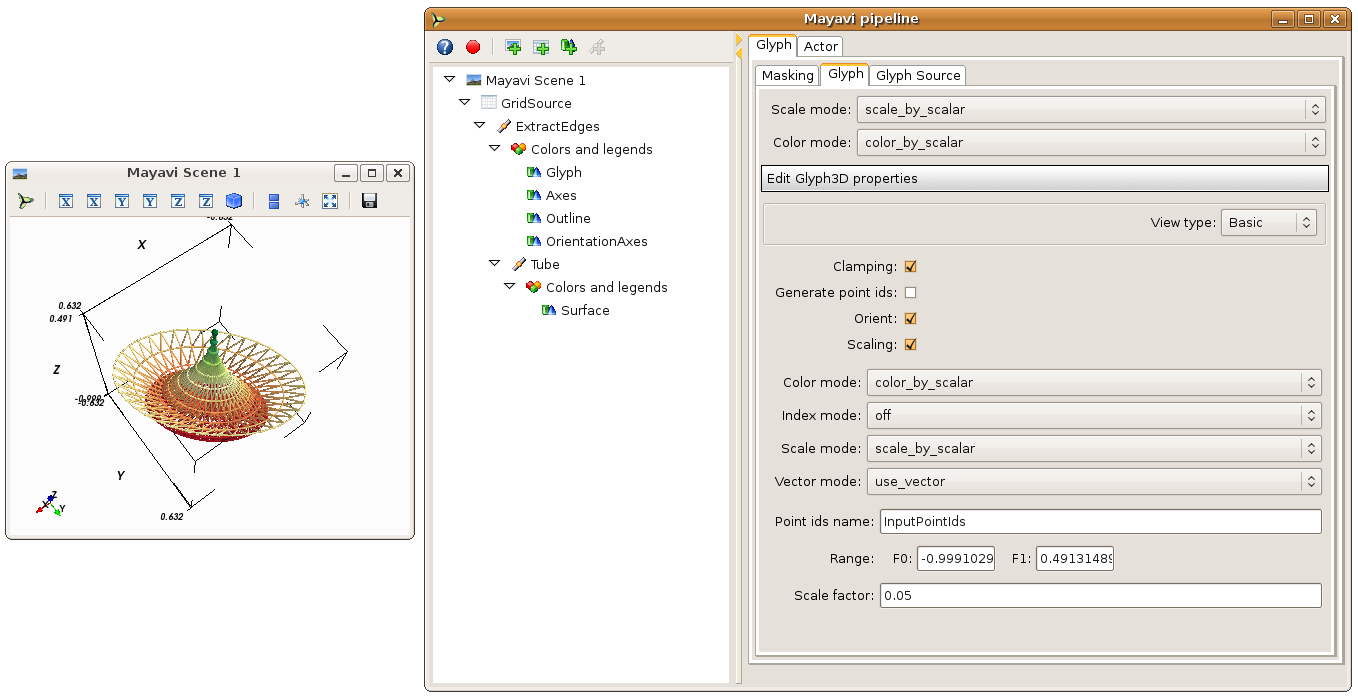This screenshot has height=698, width=1358.
Task: Select the inner Glyph tab beside Masking
Action: (845, 74)
